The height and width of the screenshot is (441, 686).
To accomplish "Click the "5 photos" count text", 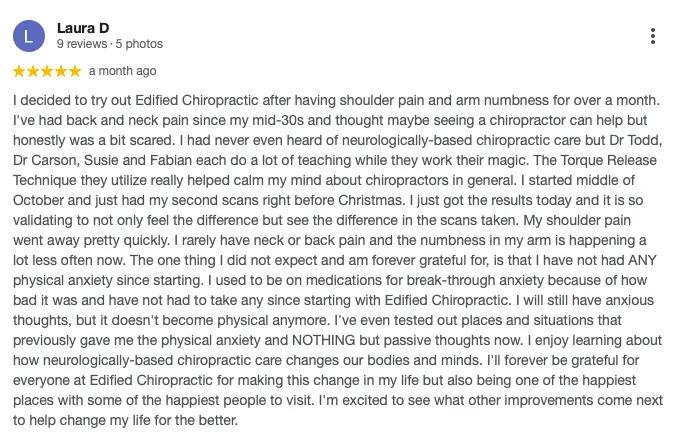I will 139,44.
